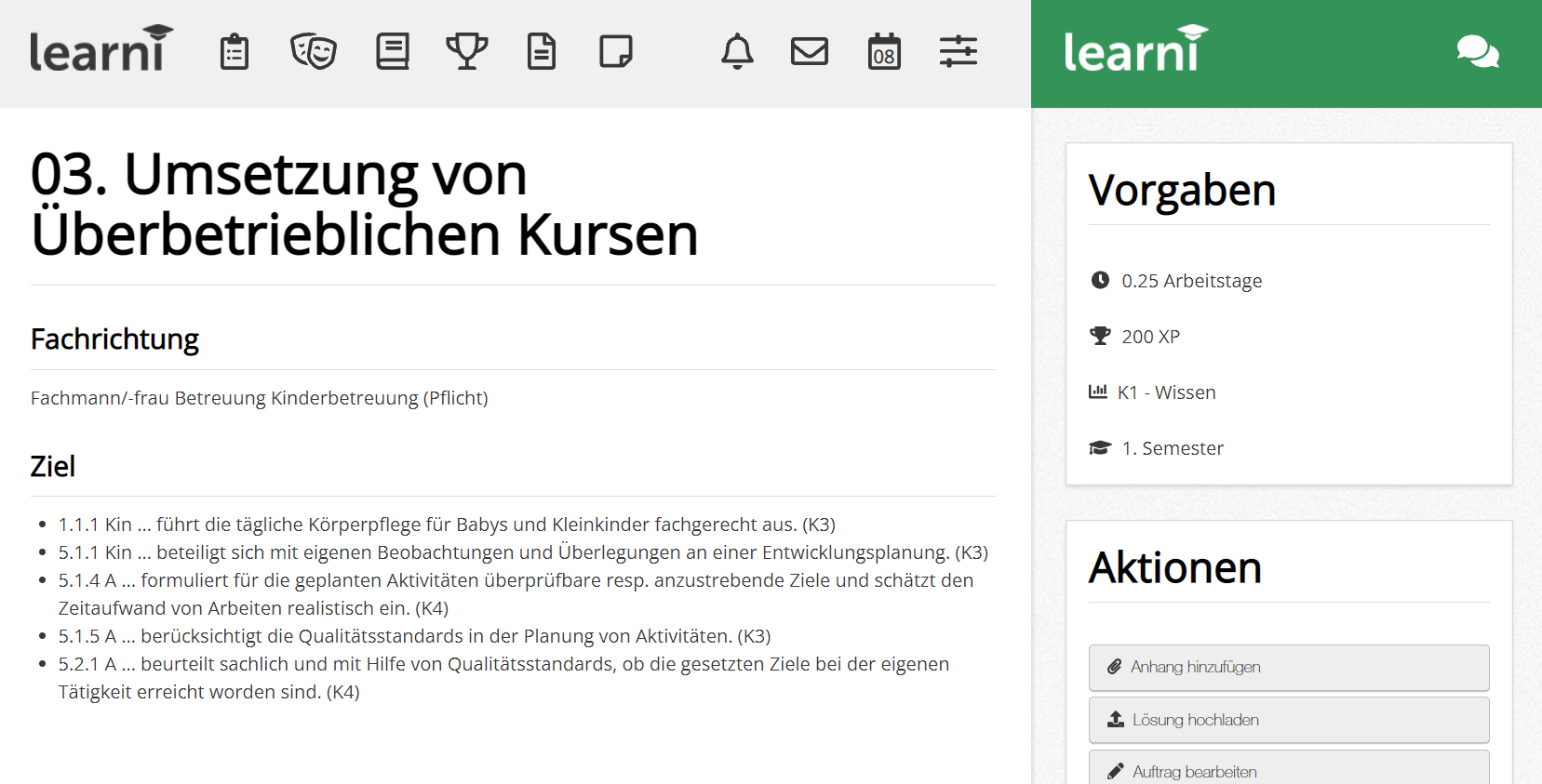
Task: Open the trophy achievements icon
Action: tap(467, 52)
